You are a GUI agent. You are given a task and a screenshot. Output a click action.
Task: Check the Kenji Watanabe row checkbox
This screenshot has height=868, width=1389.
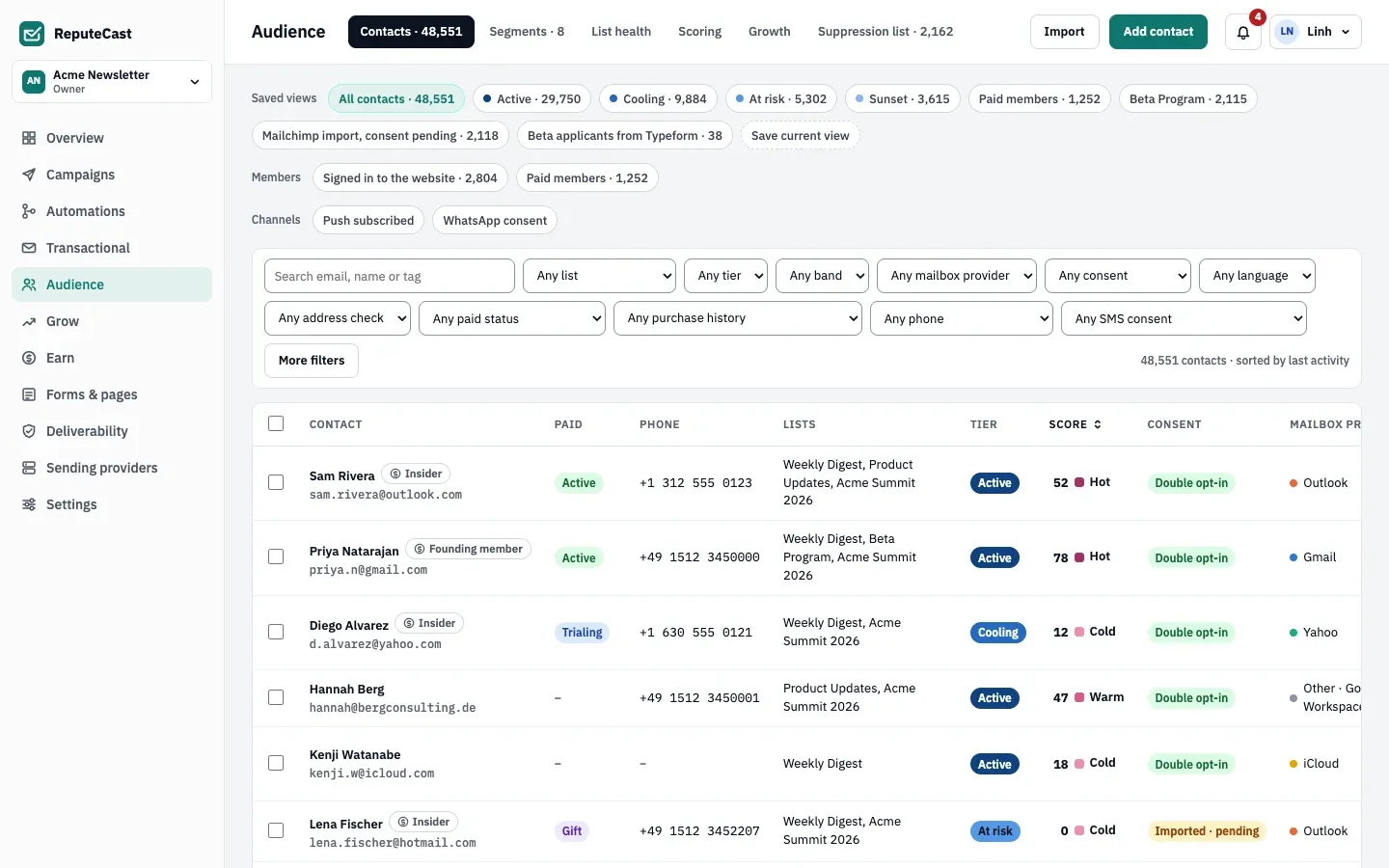tap(276, 763)
